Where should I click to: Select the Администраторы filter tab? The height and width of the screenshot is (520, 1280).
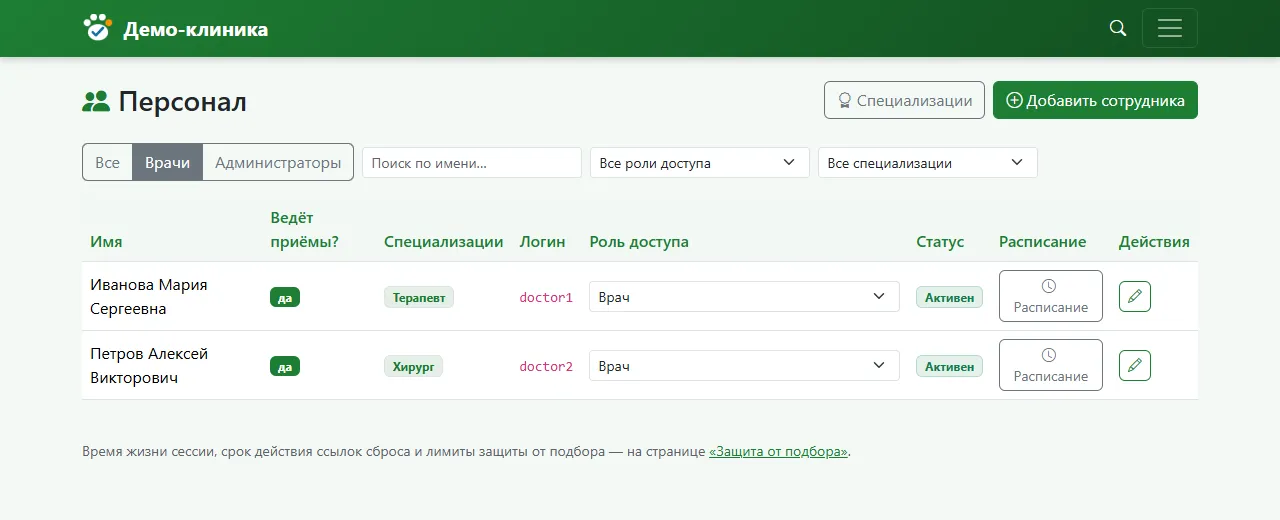point(278,162)
